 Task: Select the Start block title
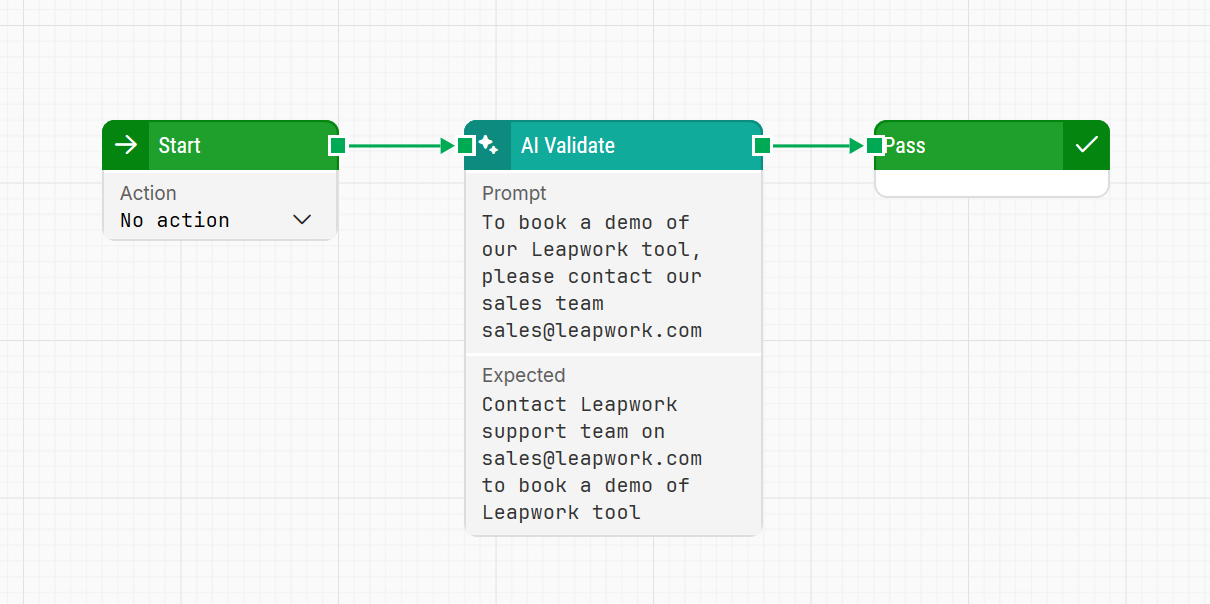180,145
